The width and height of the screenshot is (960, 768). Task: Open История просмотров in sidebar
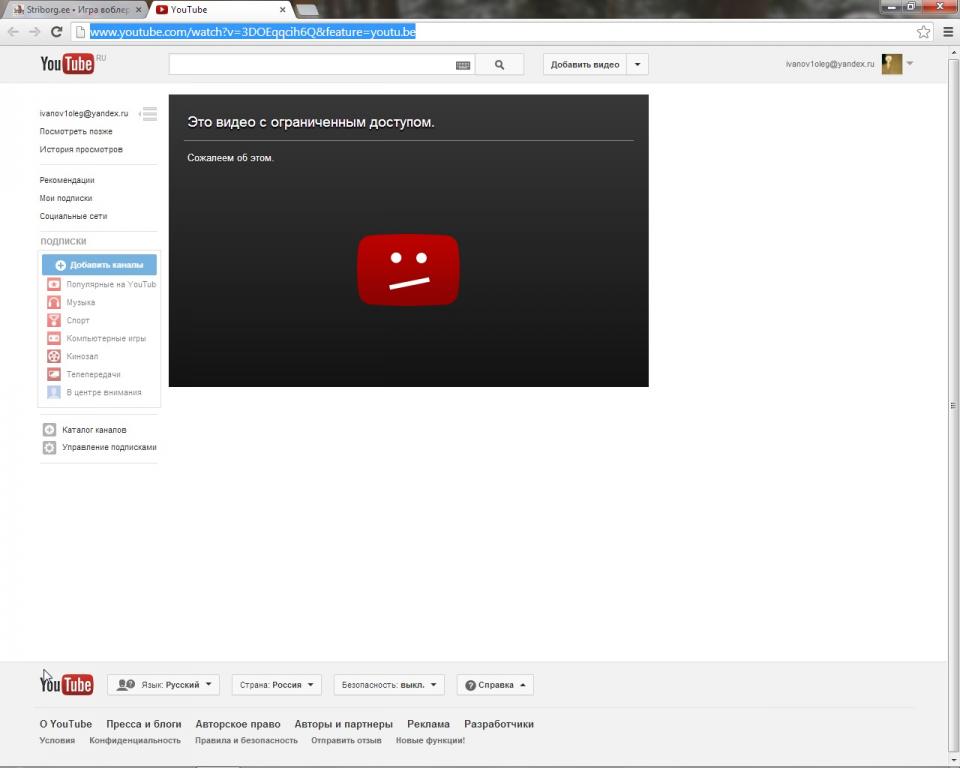[81, 150]
